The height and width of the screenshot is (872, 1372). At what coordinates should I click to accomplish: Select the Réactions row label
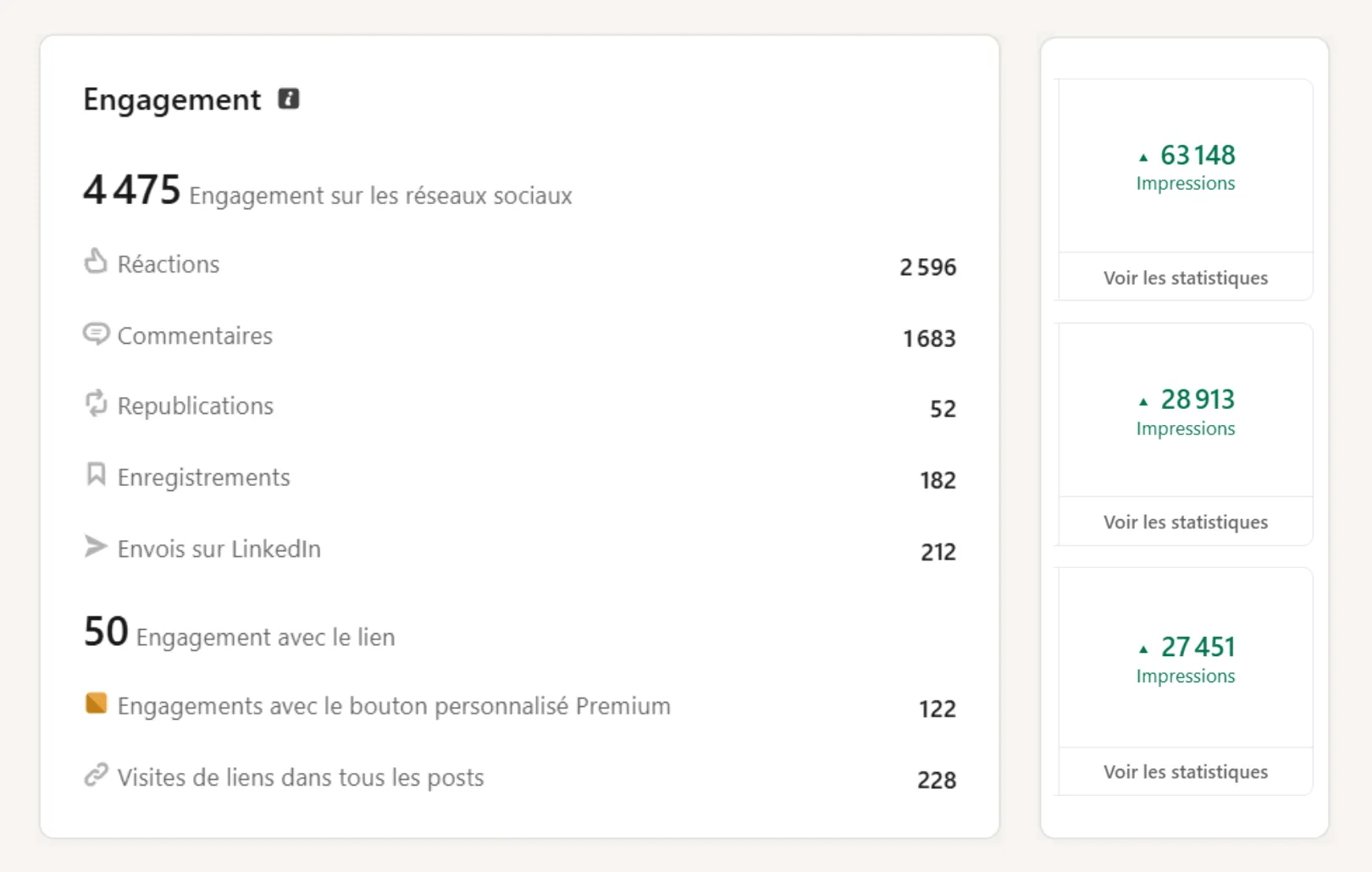169,264
